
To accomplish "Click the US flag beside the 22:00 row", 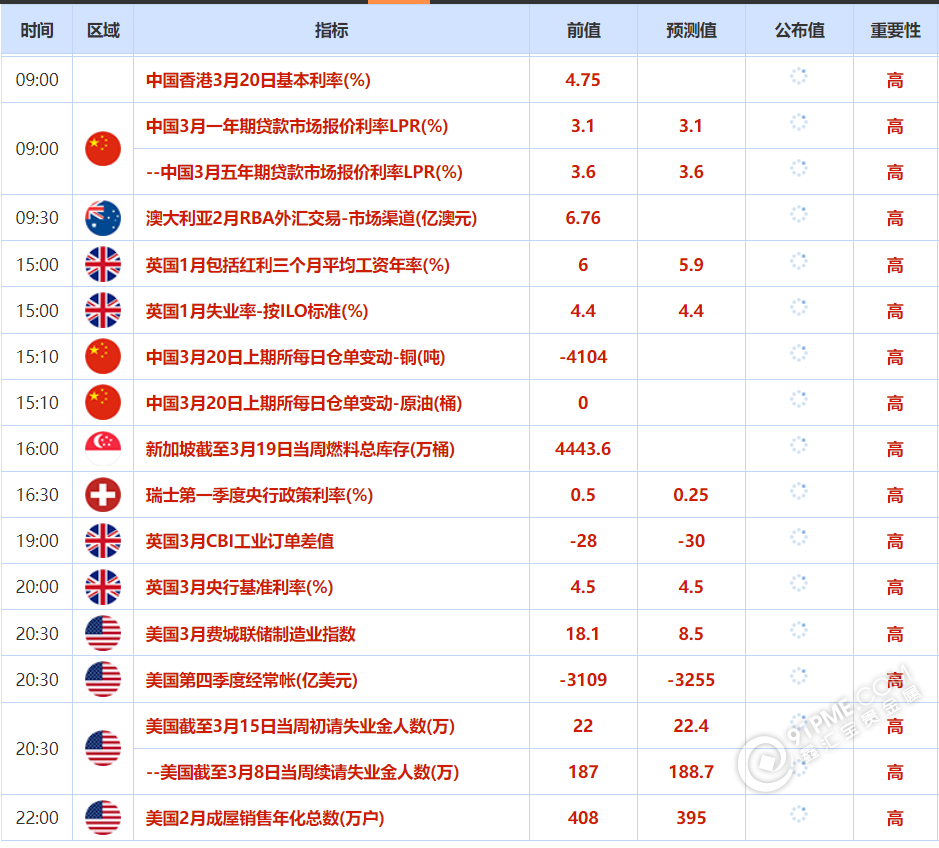I will 103,818.
